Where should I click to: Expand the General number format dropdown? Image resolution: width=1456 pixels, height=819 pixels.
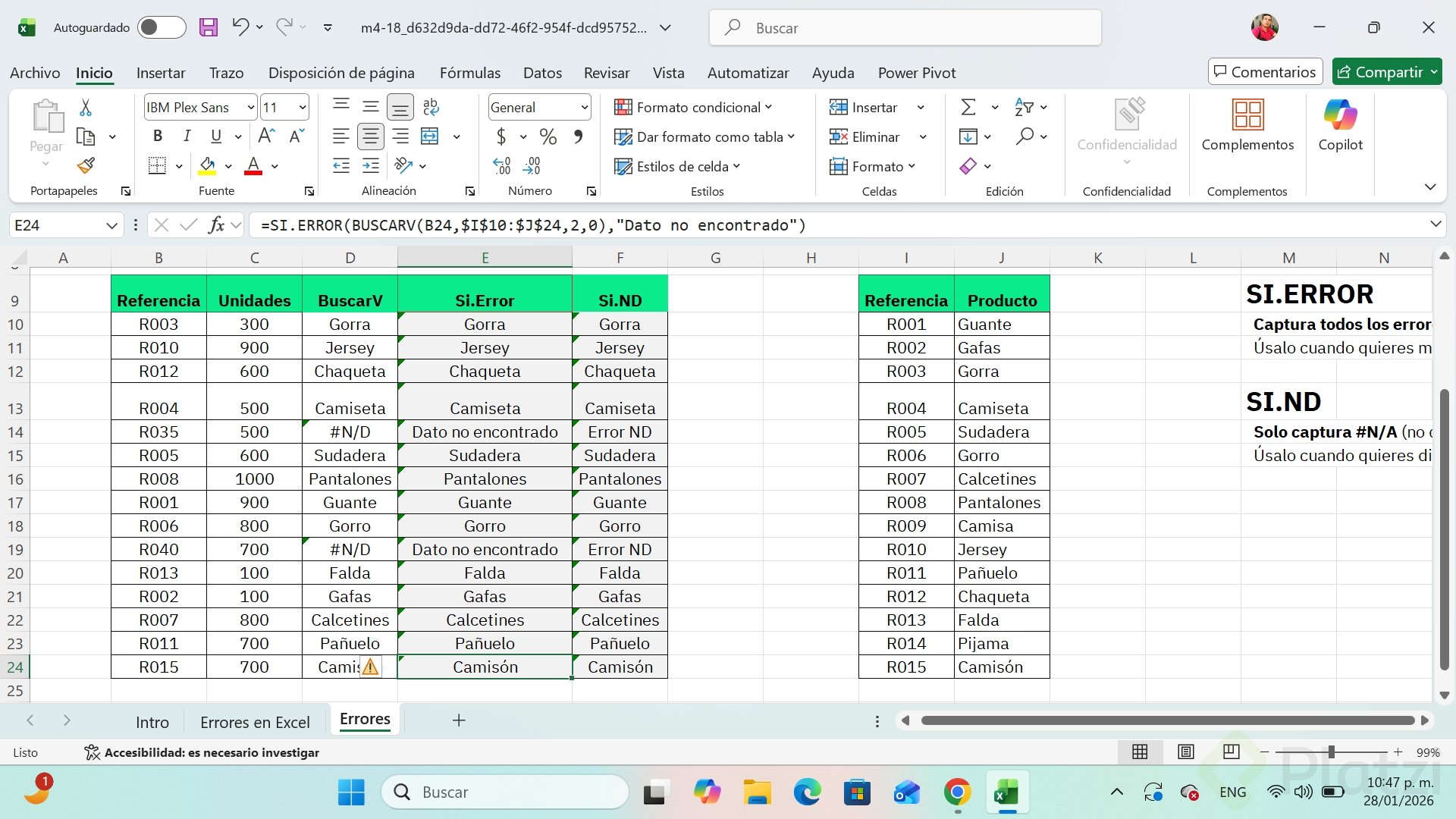point(584,108)
